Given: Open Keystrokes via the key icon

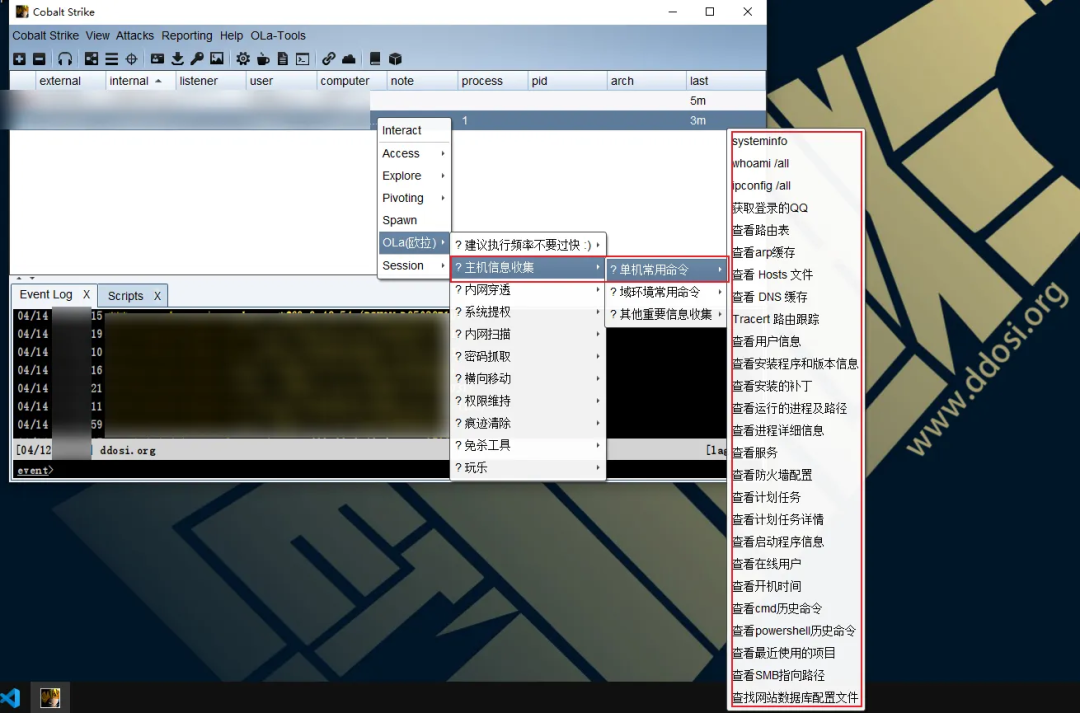Looking at the screenshot, I should 197,59.
